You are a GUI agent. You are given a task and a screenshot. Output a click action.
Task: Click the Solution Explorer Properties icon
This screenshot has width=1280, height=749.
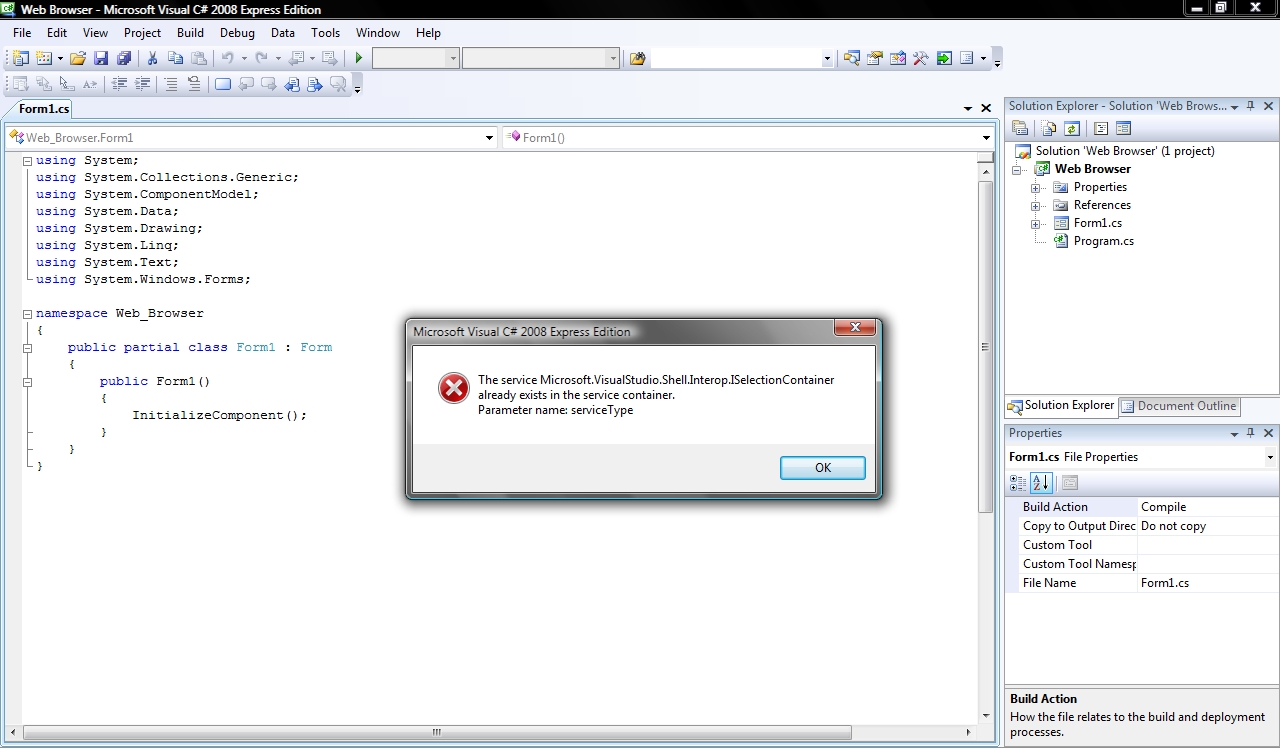click(1020, 128)
